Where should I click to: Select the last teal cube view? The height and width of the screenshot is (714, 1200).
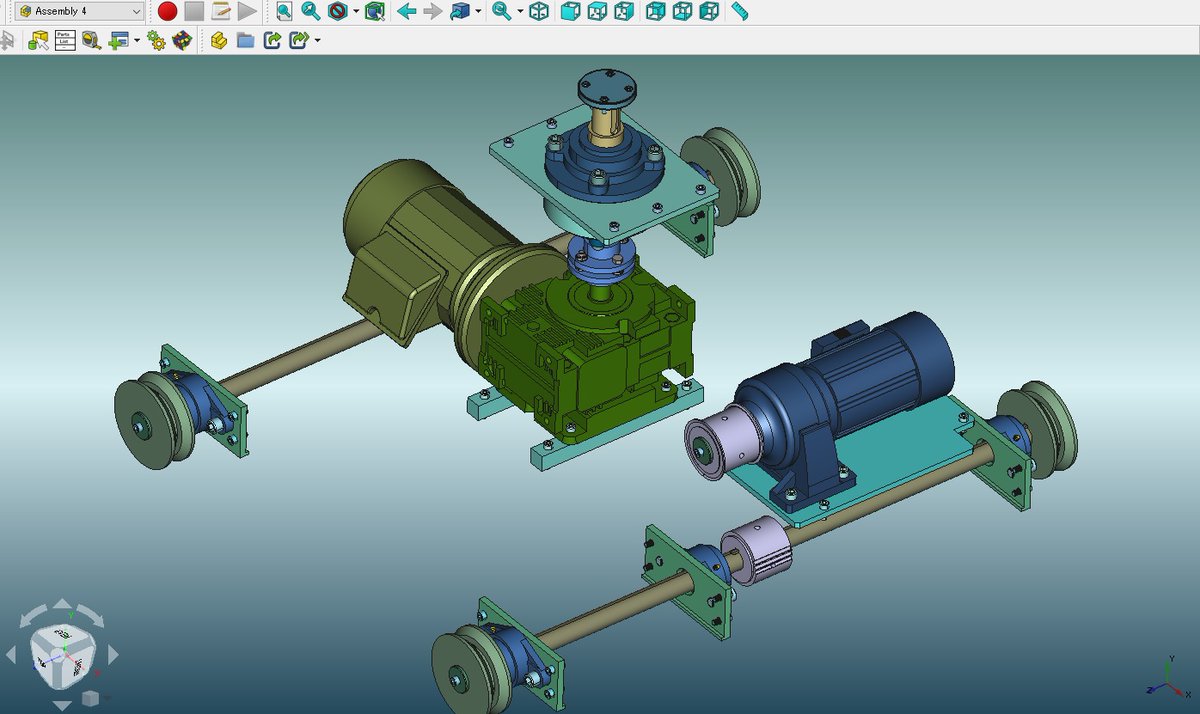(708, 12)
